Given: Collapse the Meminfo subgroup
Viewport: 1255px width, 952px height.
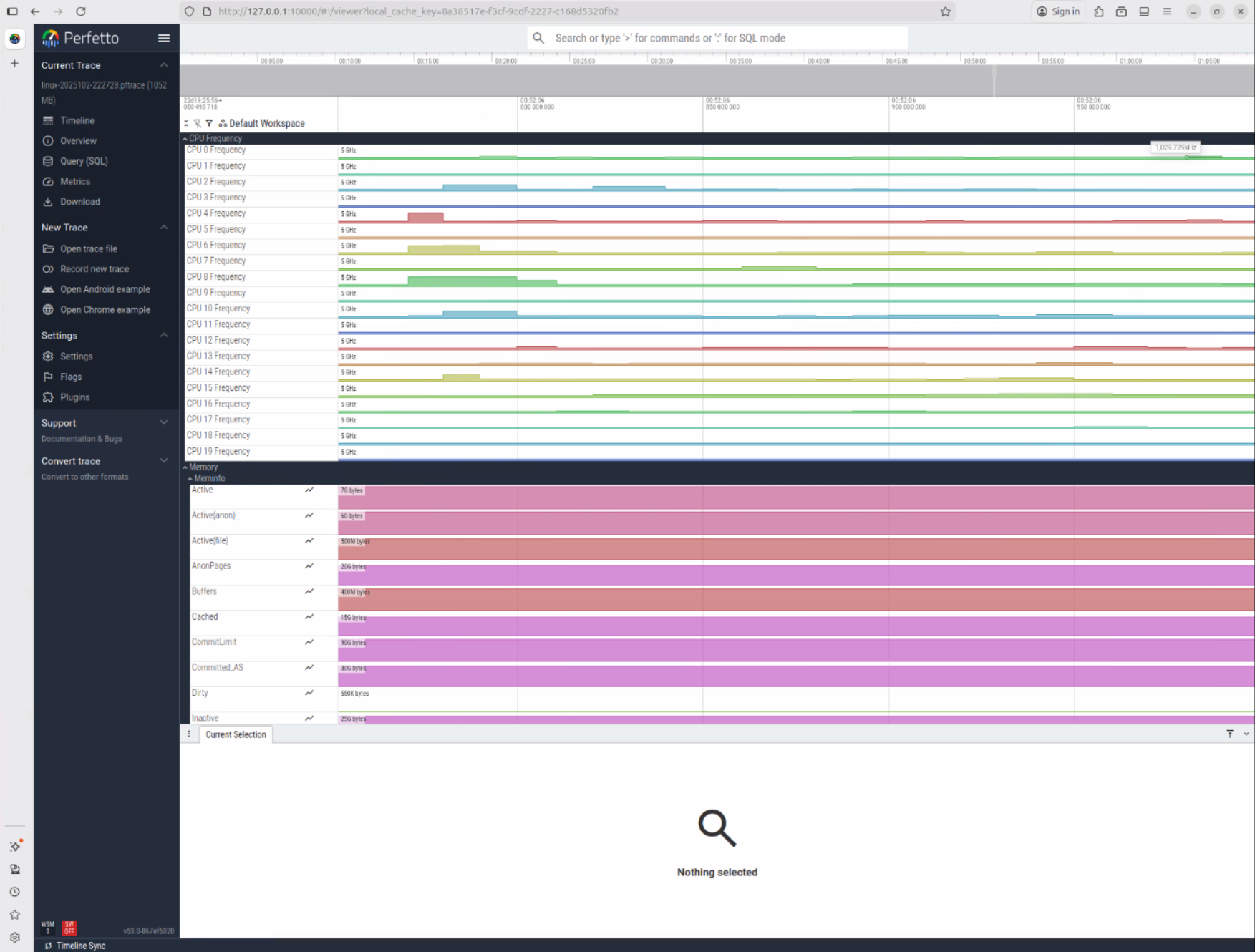Looking at the screenshot, I should coord(190,479).
